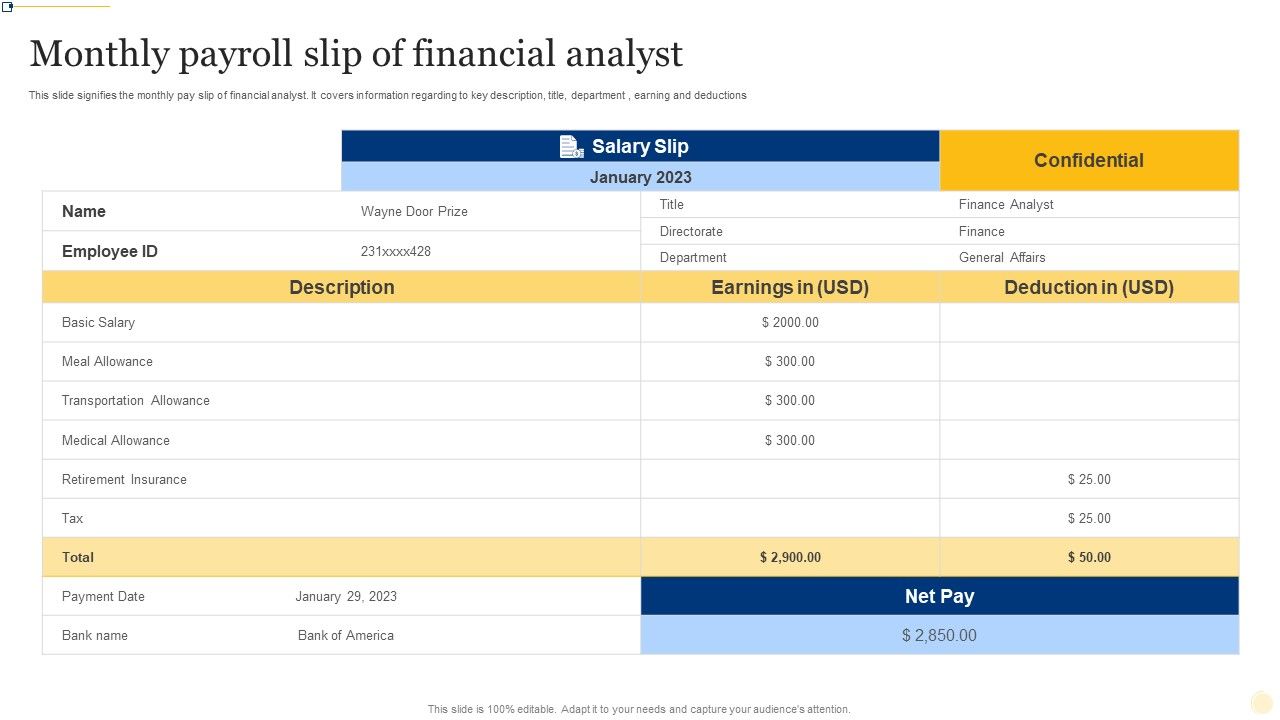Select the slide title 'Monthly payroll slip of financial analyst'
This screenshot has width=1280, height=720.
[356, 54]
